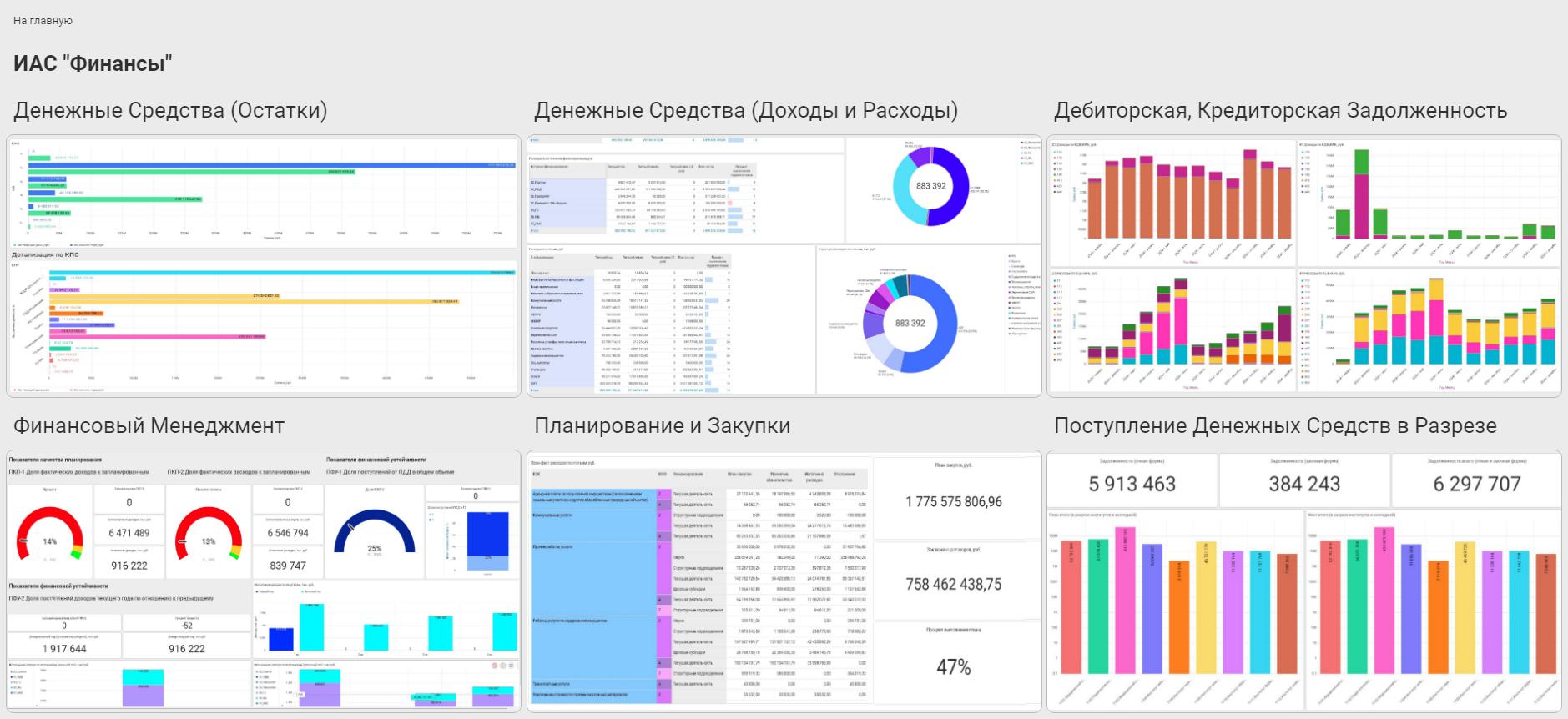This screenshot has height=719, width=1568.
Task: Click the 384 243 debt card
Action: tap(1303, 484)
